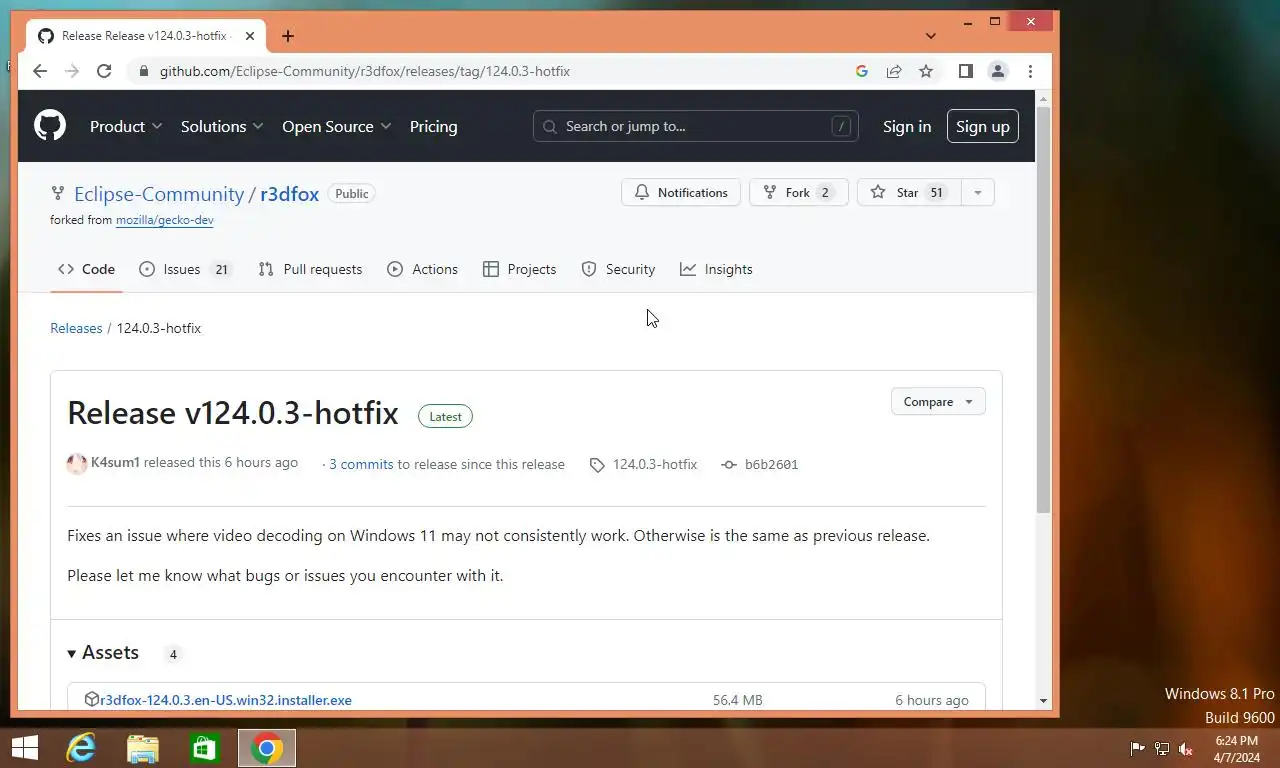The image size is (1280, 768).
Task: Open Eclipse-Community organization link
Action: pos(159,194)
